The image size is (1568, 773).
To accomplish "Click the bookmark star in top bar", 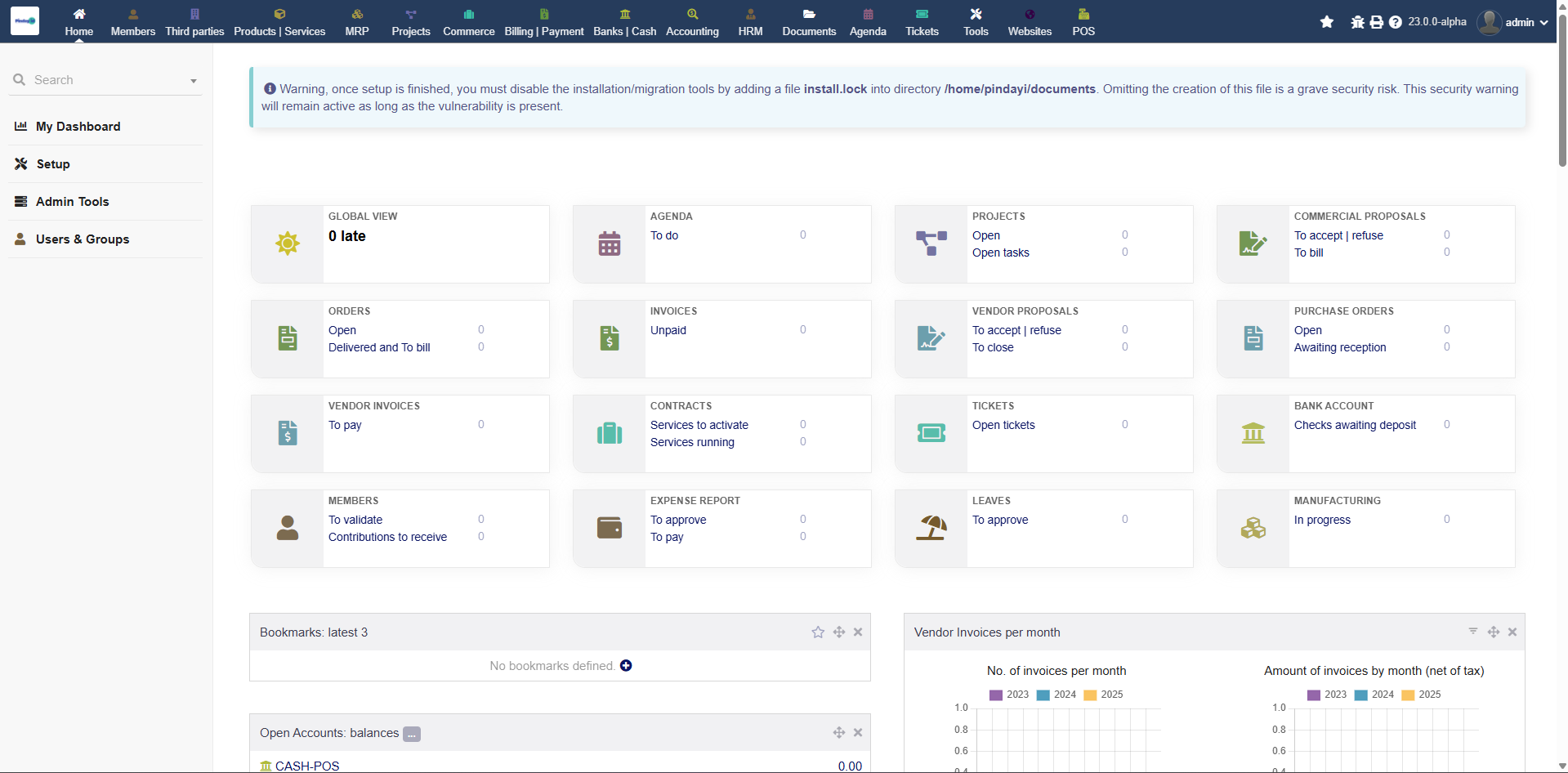I will 1327,22.
